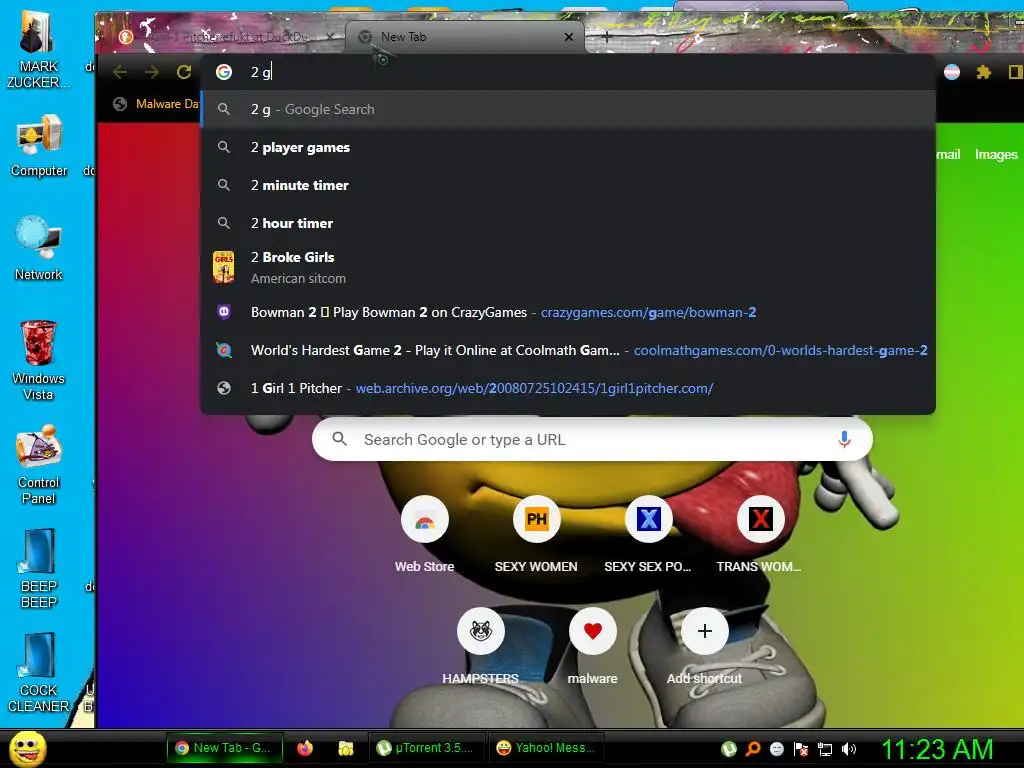The width and height of the screenshot is (1024, 768).
Task: Select the Network desktop icon
Action: [x=39, y=248]
